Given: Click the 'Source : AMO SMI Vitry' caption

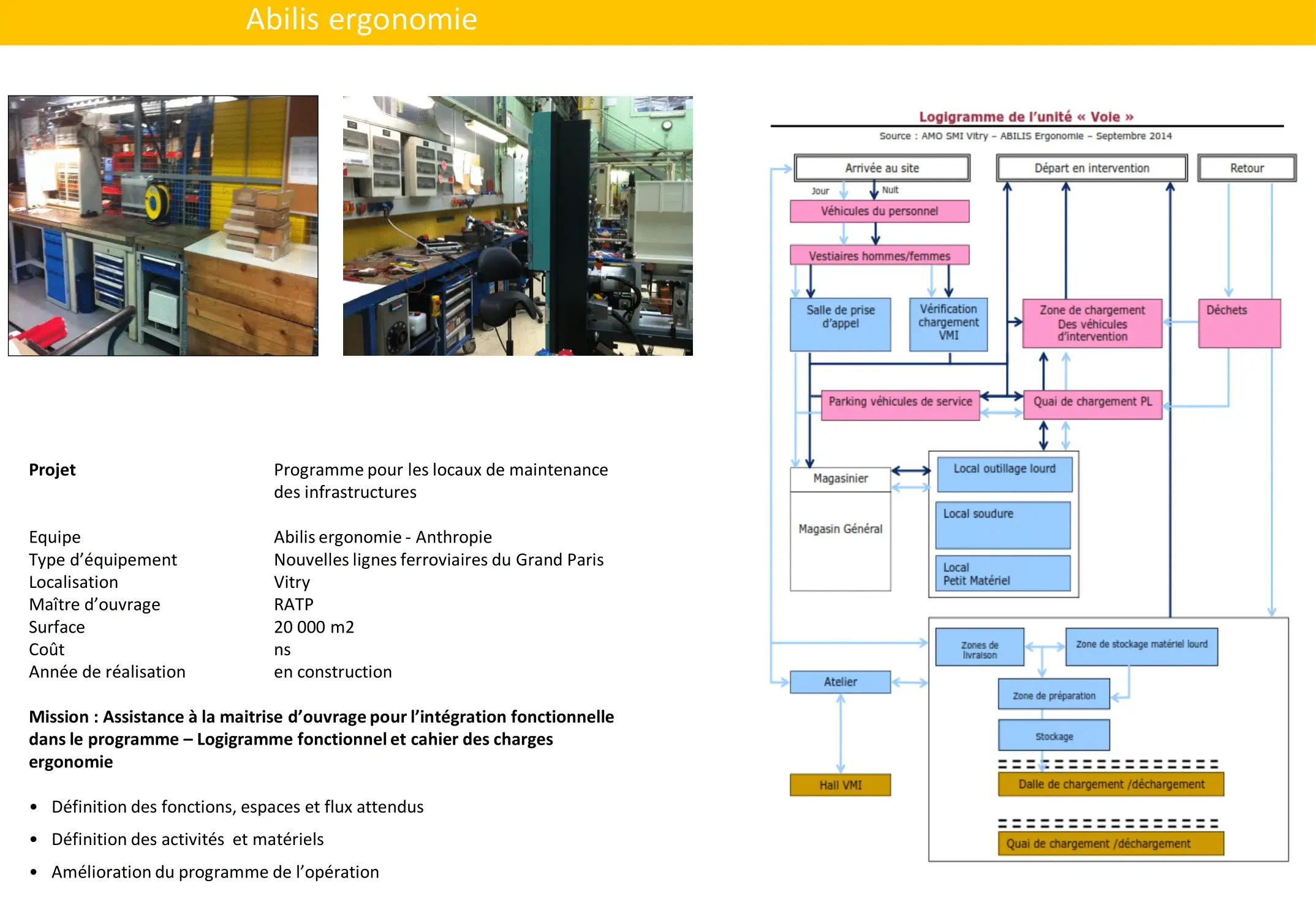Looking at the screenshot, I should [1026, 136].
